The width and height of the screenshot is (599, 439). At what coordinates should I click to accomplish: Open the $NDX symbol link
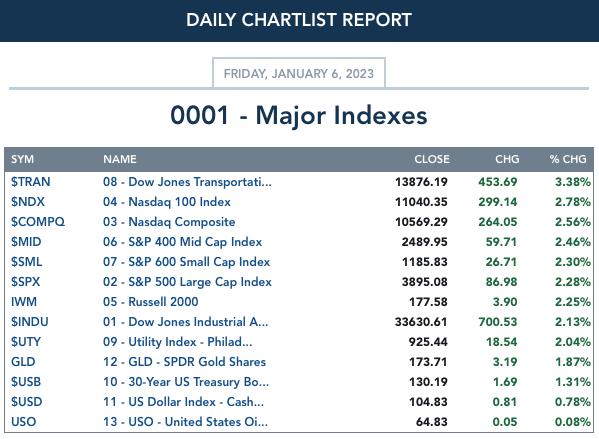(x=28, y=201)
